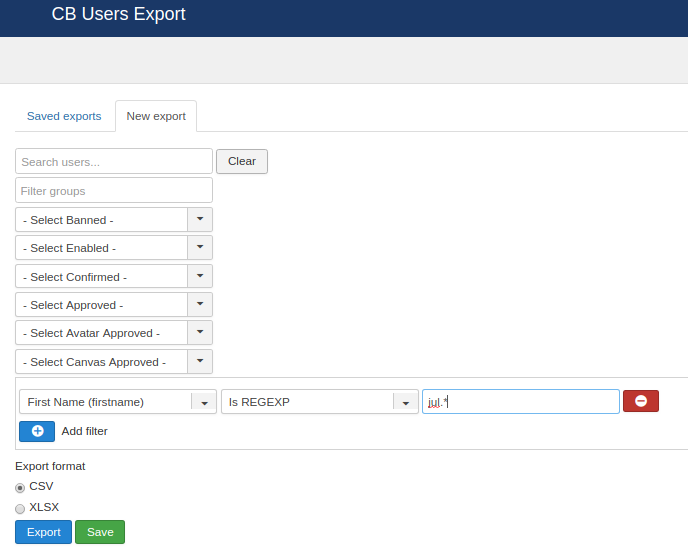
Task: Focus the Search users text field
Action: (114, 162)
